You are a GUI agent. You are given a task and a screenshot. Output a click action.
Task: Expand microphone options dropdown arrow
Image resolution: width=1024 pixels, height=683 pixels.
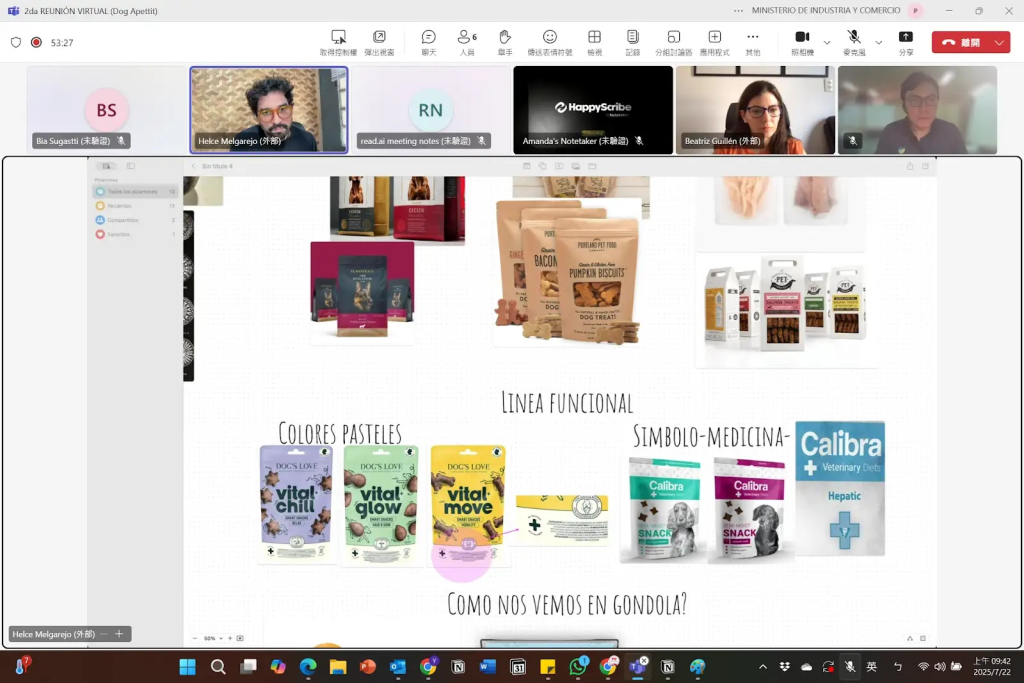pos(879,43)
